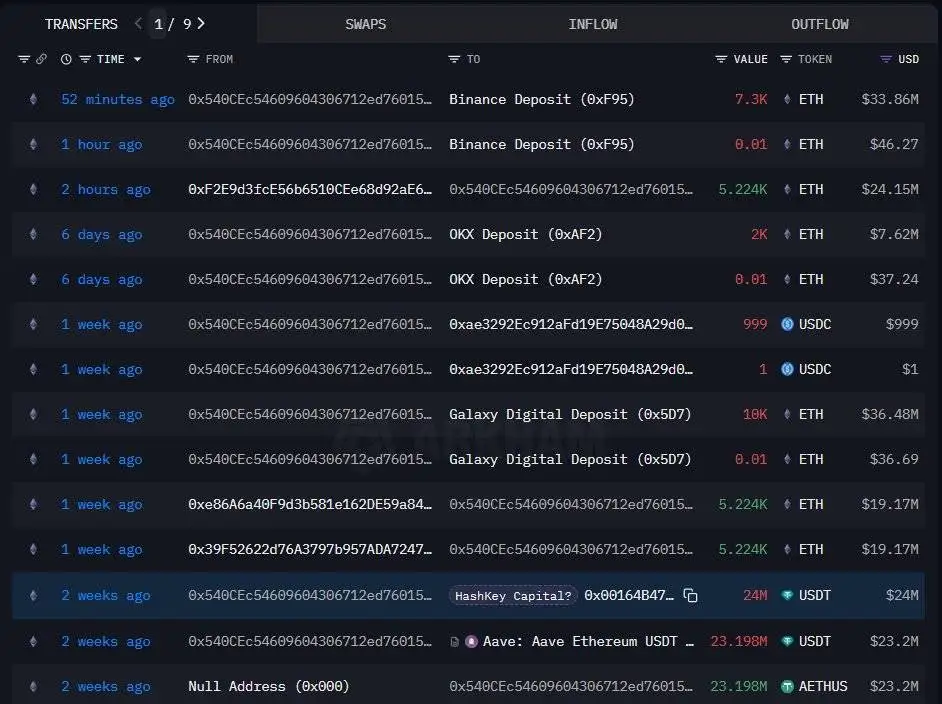Screen dimensions: 942x704
Task: Open the TIME column dropdown arrow
Action: coord(137,59)
